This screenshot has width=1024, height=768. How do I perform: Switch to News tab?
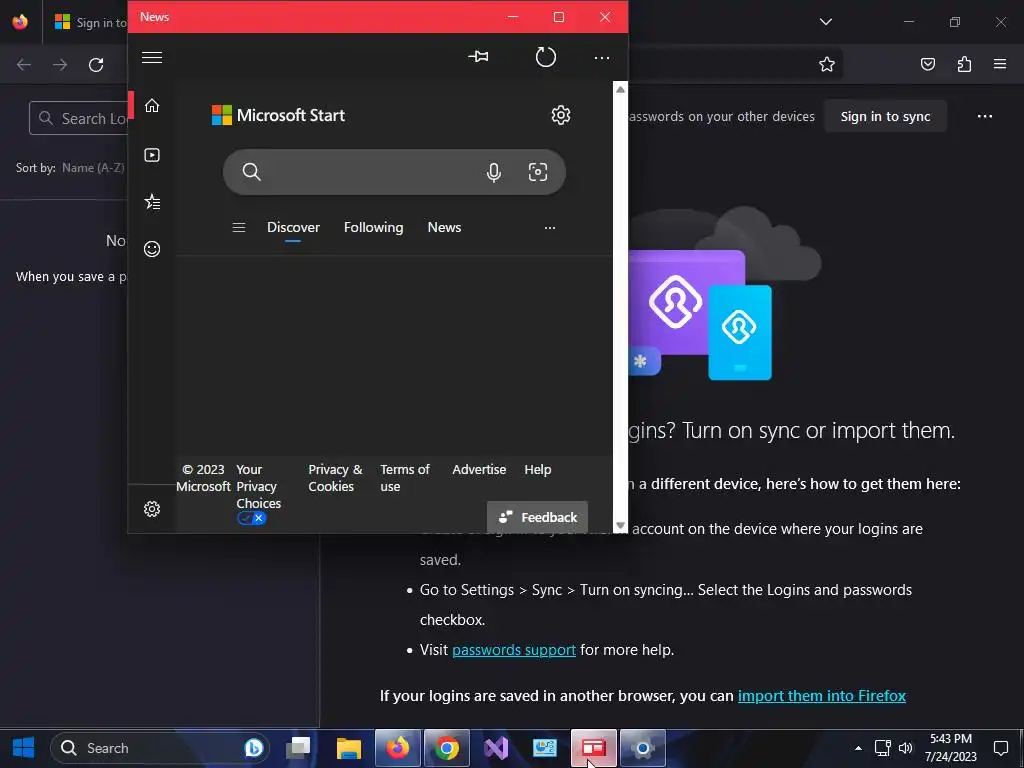click(x=444, y=227)
